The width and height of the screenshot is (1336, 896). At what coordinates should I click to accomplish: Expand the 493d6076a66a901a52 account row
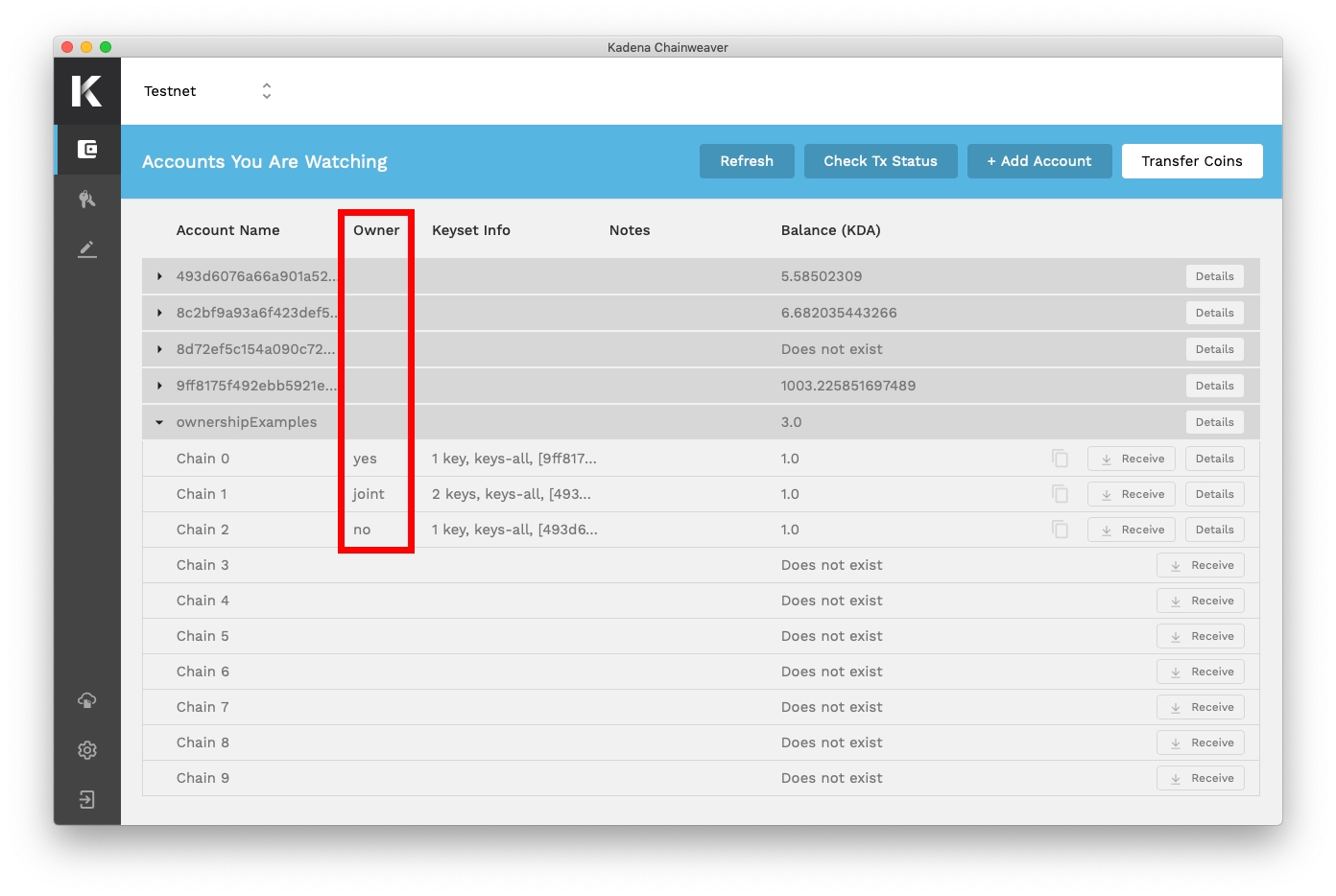pos(159,276)
